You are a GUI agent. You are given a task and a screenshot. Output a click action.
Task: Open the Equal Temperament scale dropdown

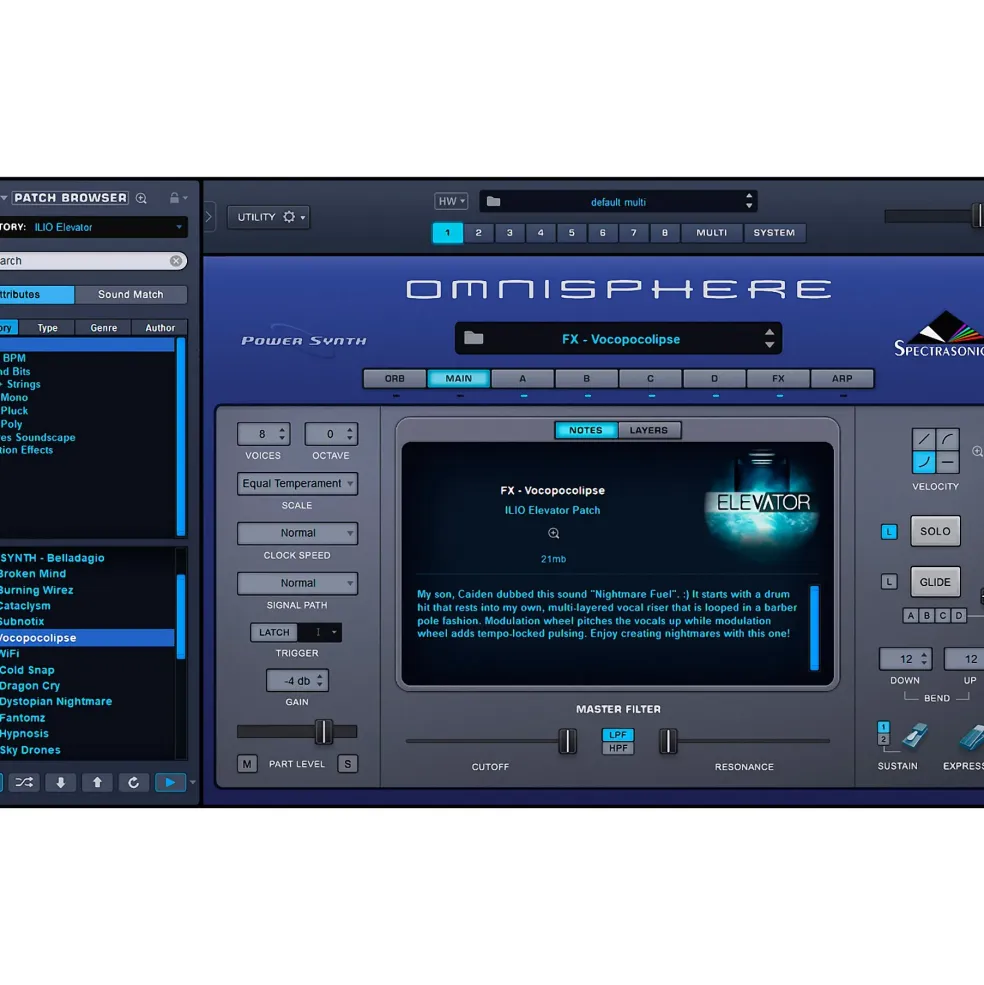click(x=297, y=483)
